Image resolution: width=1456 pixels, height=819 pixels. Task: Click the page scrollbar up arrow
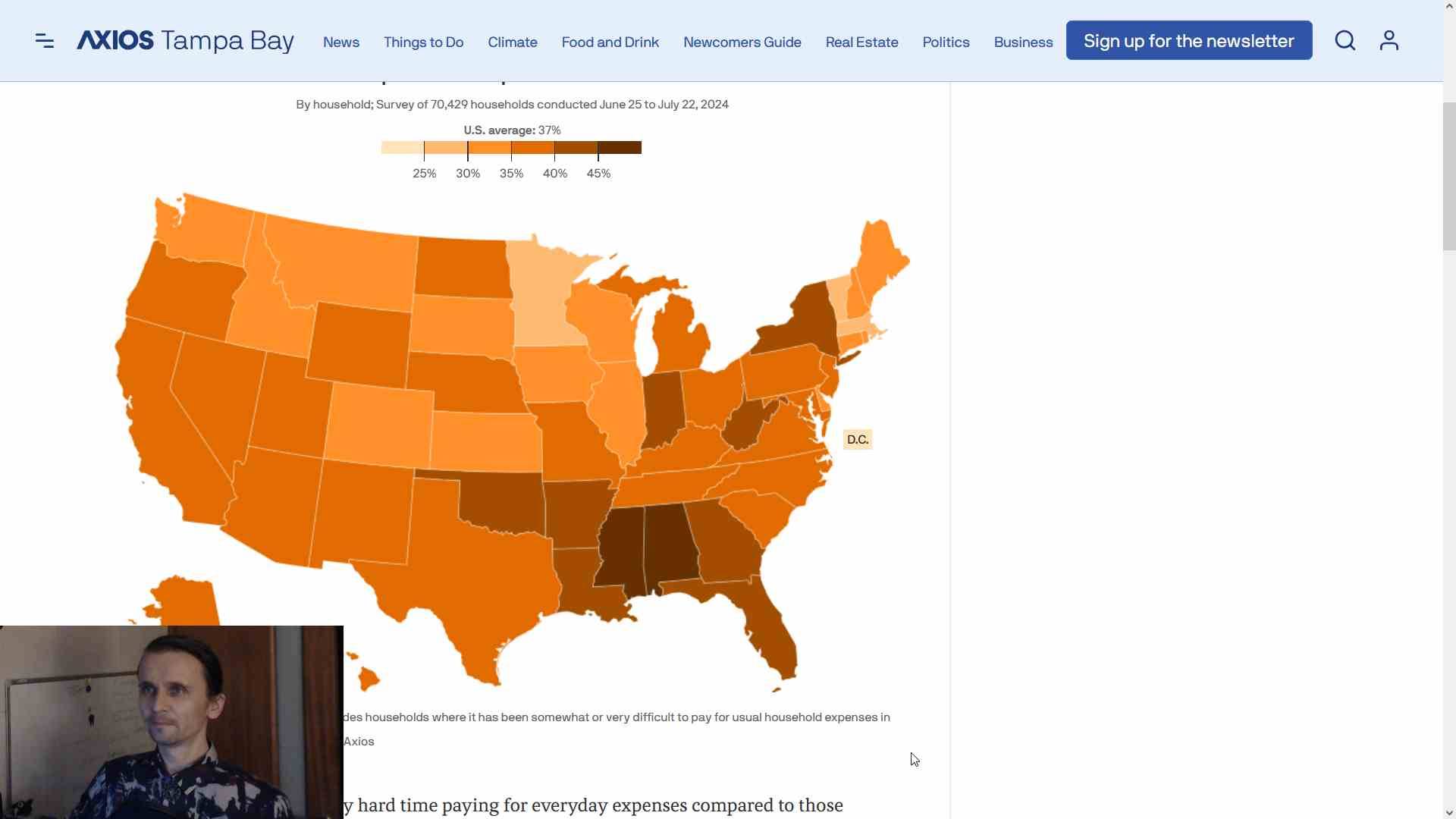(x=1449, y=6)
